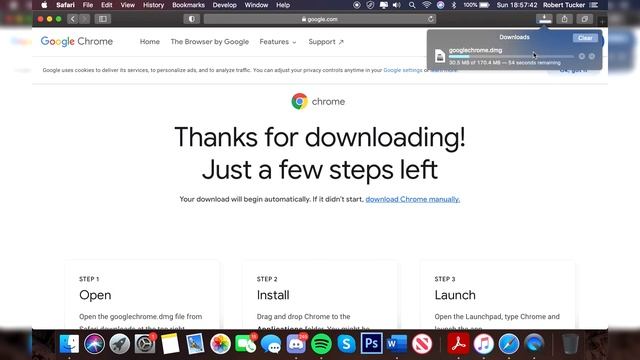Open the Help menu

283,5
